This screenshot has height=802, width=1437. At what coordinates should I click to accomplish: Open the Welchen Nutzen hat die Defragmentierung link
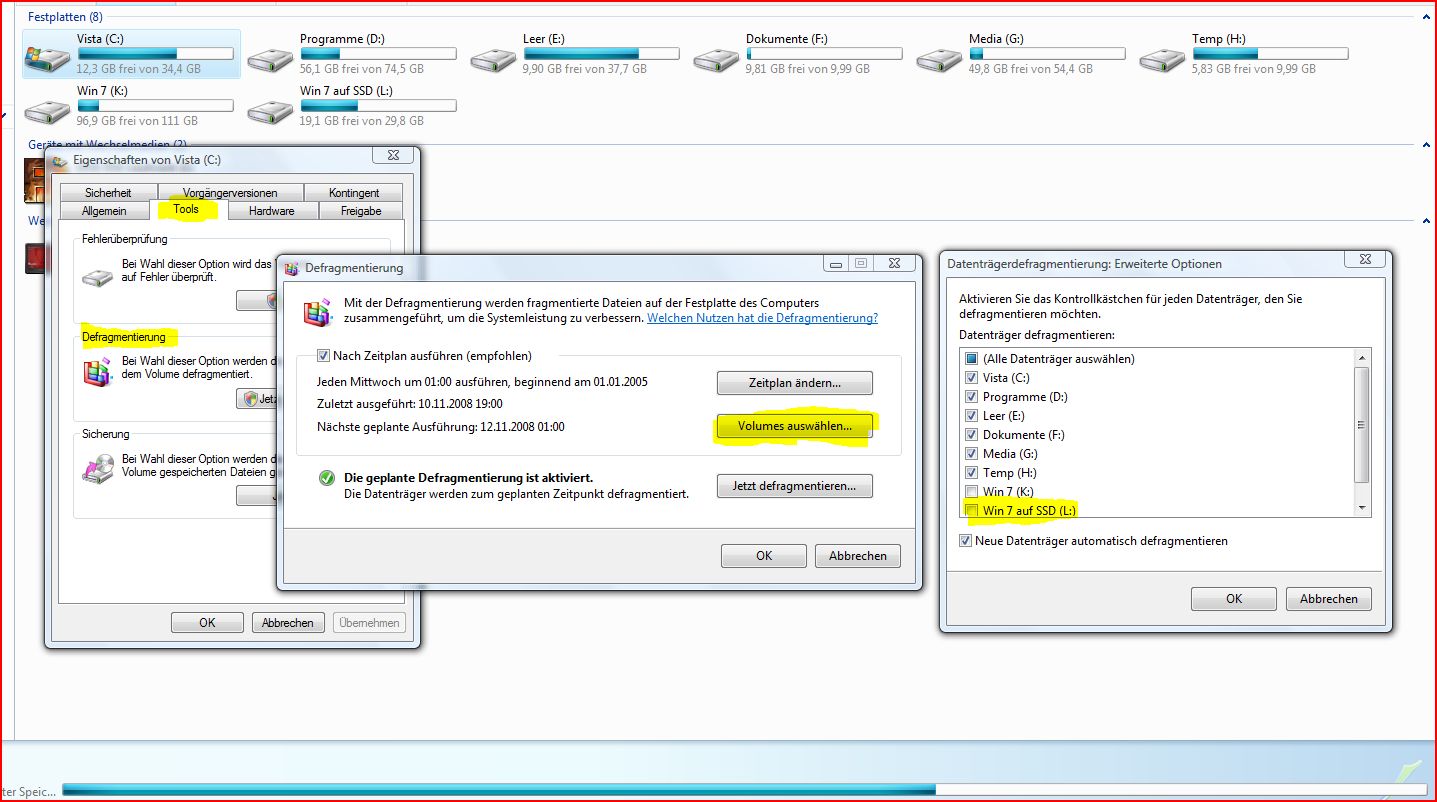tap(762, 318)
